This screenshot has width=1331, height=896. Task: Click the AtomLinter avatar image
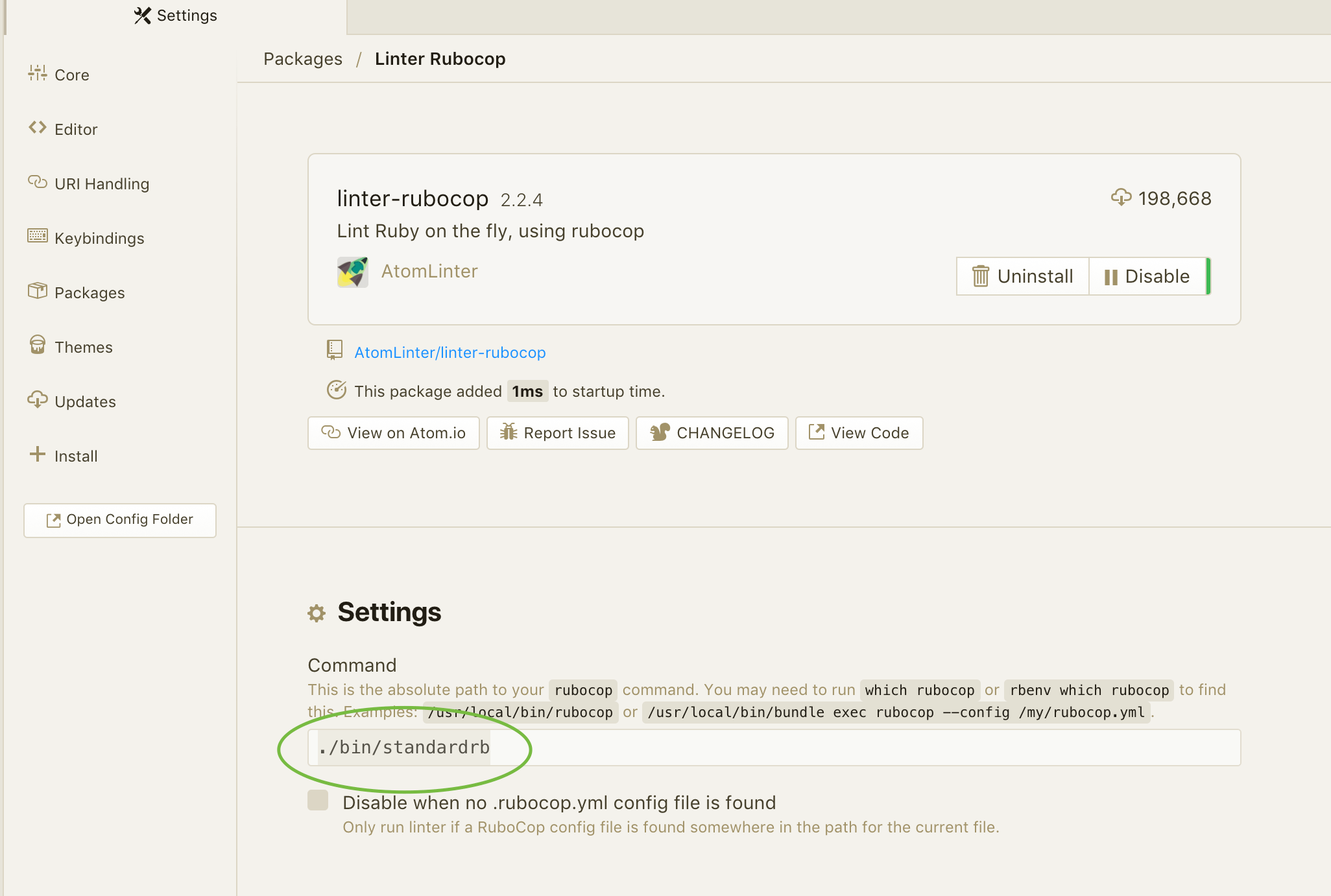[x=353, y=272]
